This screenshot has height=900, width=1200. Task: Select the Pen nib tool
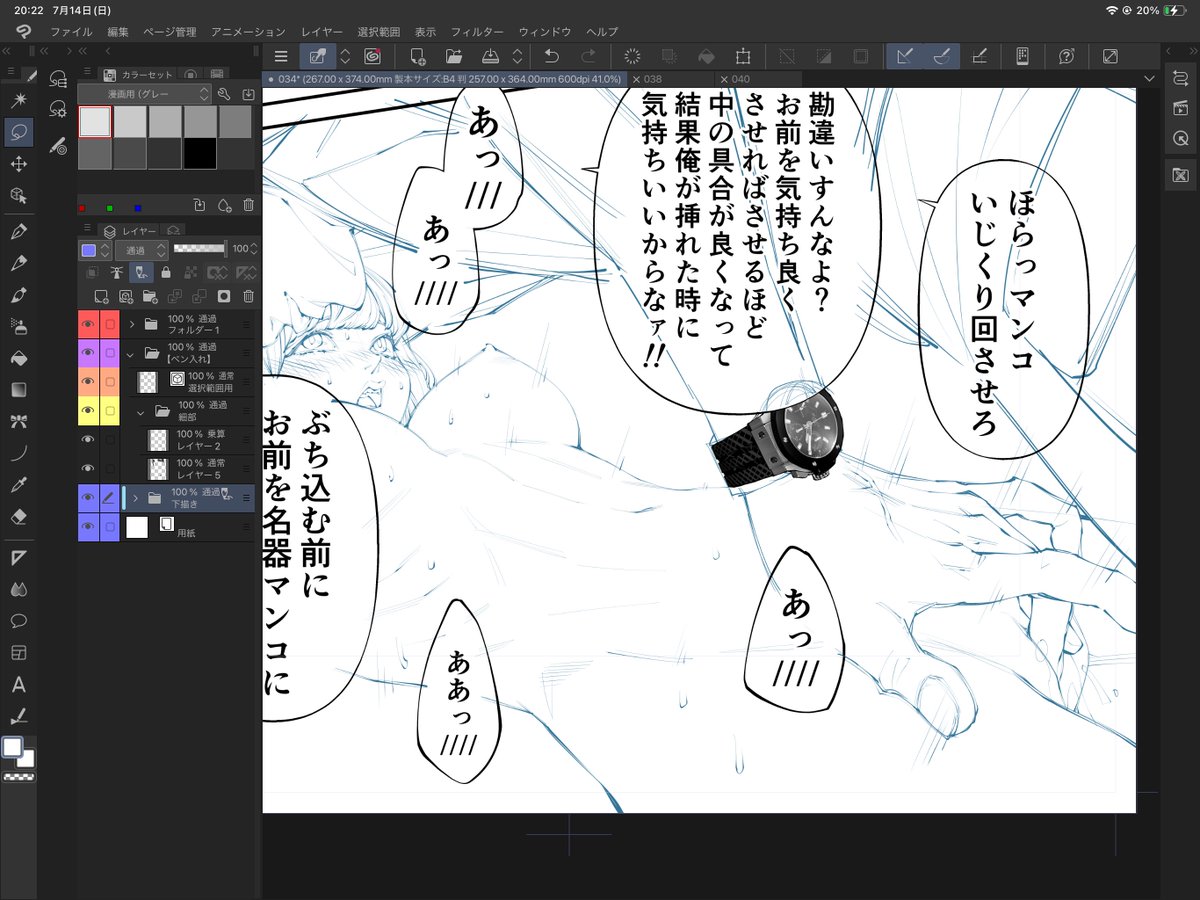point(18,232)
